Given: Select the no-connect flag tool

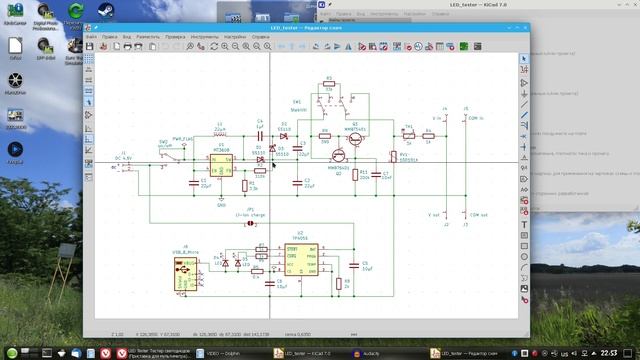Looking at the screenshot, I should [524, 136].
